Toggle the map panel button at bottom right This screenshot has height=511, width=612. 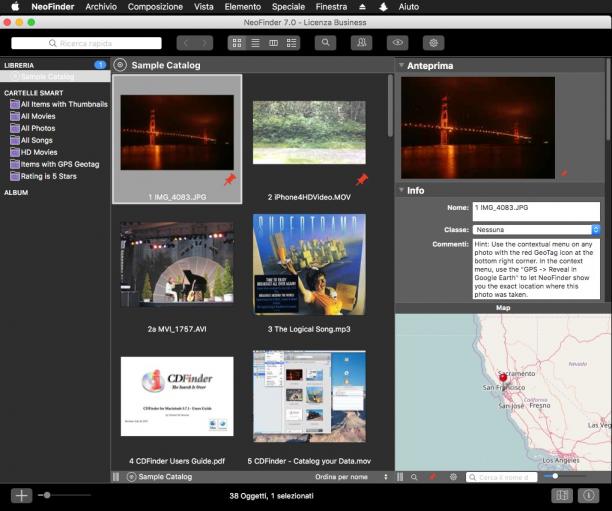coord(562,495)
